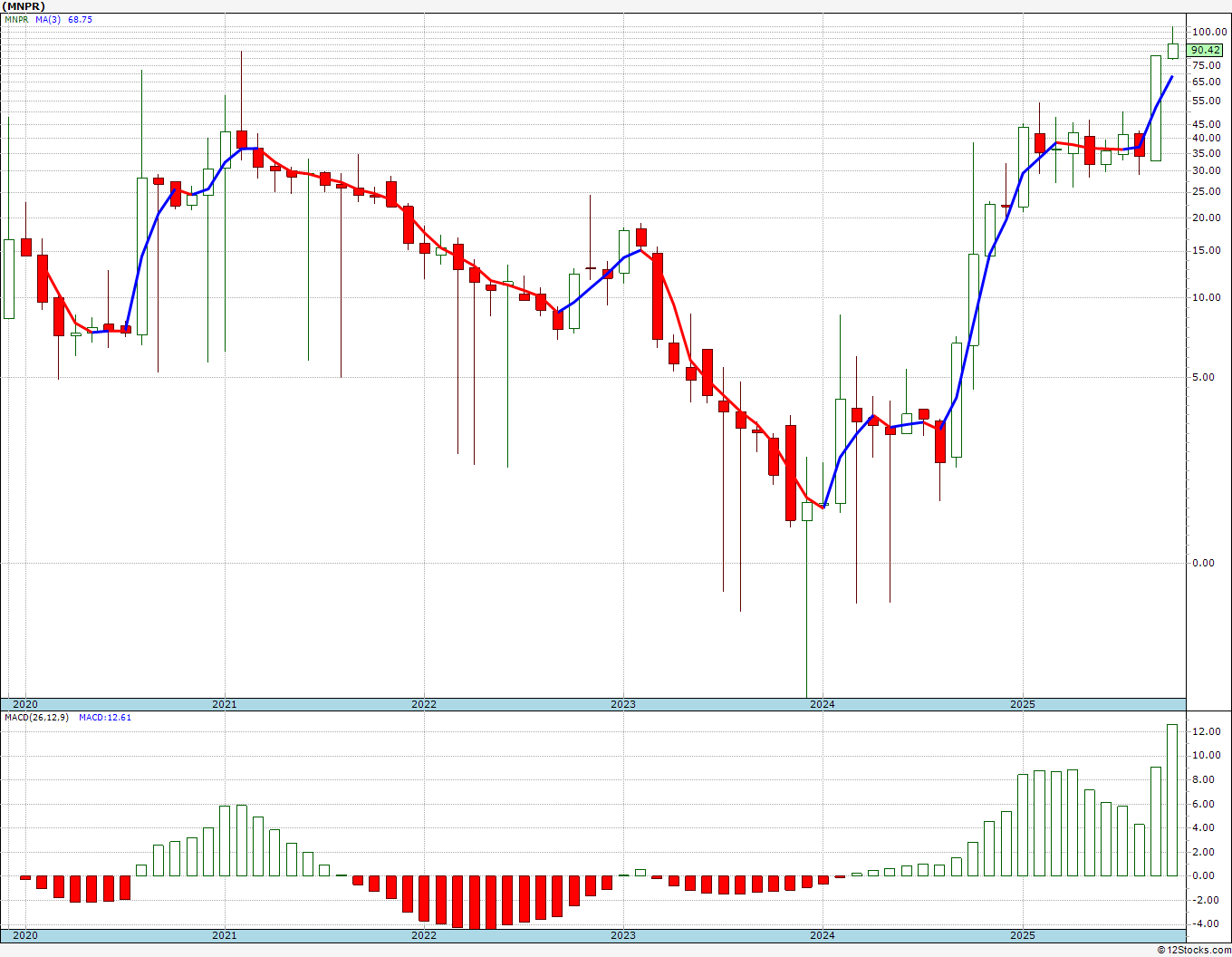
Task: Click the MACD:12.61 value label
Action: point(105,718)
